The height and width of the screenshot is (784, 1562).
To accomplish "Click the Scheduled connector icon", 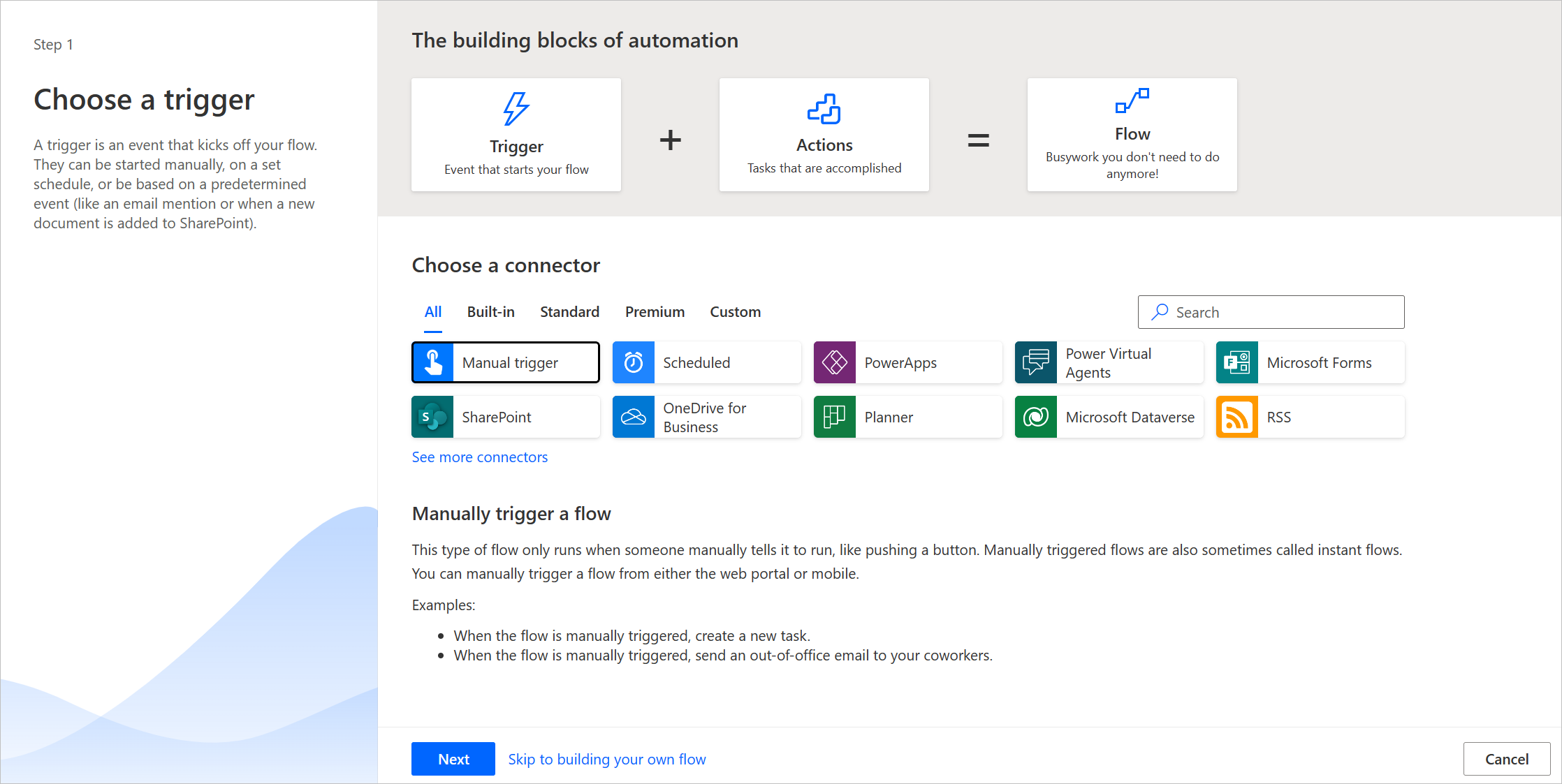I will (634, 362).
